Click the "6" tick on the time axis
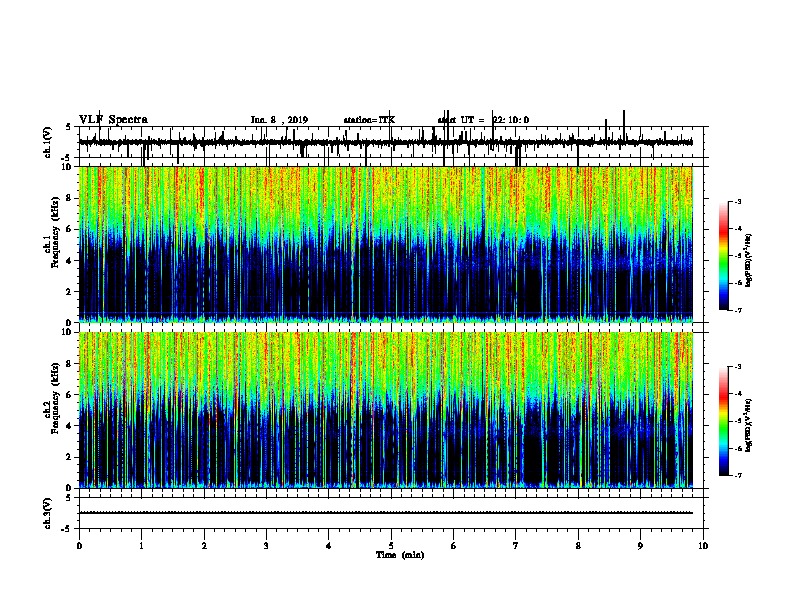The width and height of the screenshot is (792, 612). click(454, 546)
